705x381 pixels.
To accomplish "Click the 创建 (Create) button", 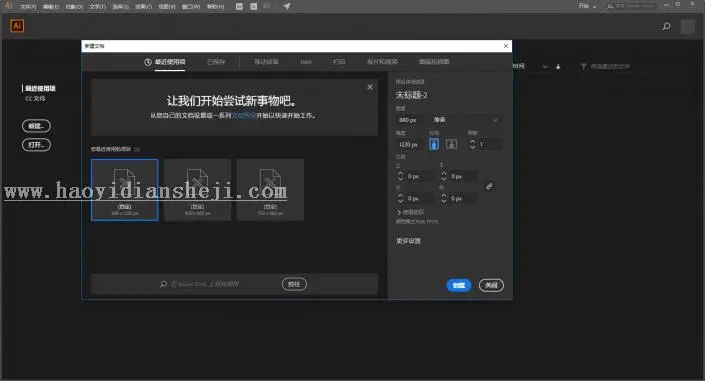I will pyautogui.click(x=459, y=285).
